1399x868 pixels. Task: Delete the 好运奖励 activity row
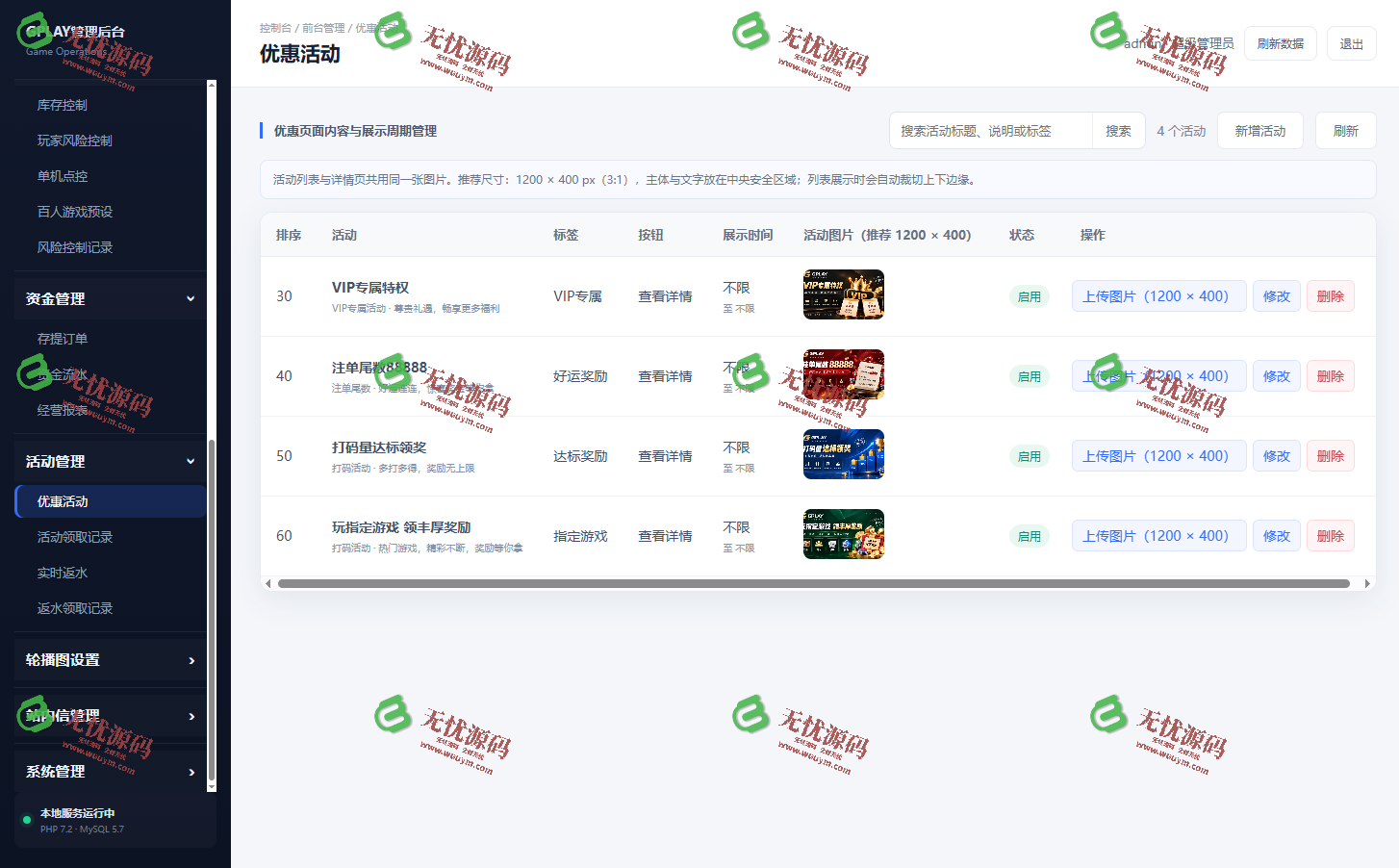click(x=1330, y=376)
